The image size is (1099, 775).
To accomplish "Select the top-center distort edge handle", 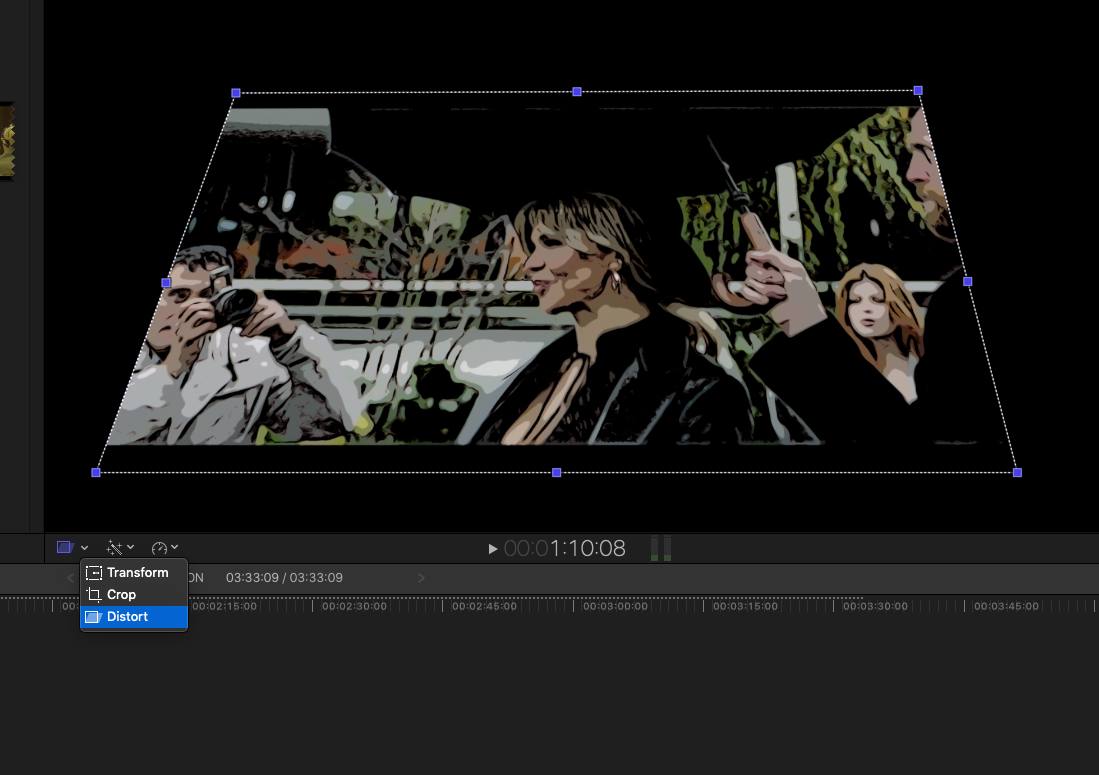I will click(x=577, y=92).
